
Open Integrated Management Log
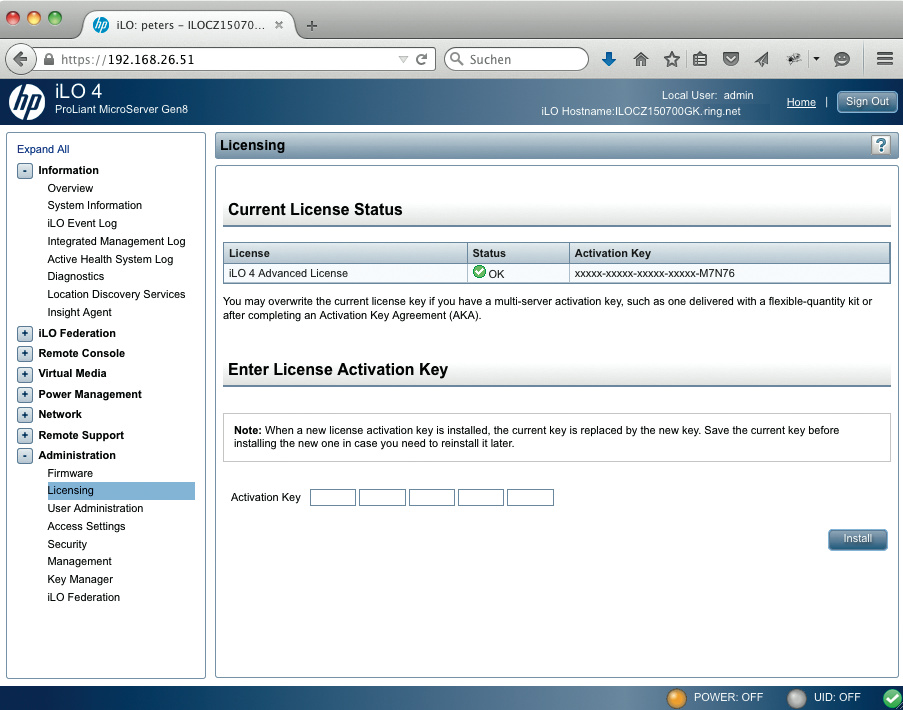116,241
